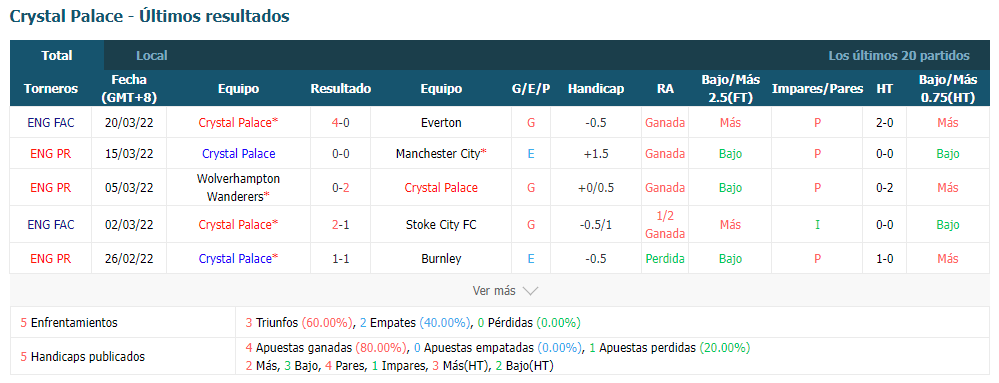Click the Ver más text
This screenshot has width=999, height=383.
click(494, 291)
